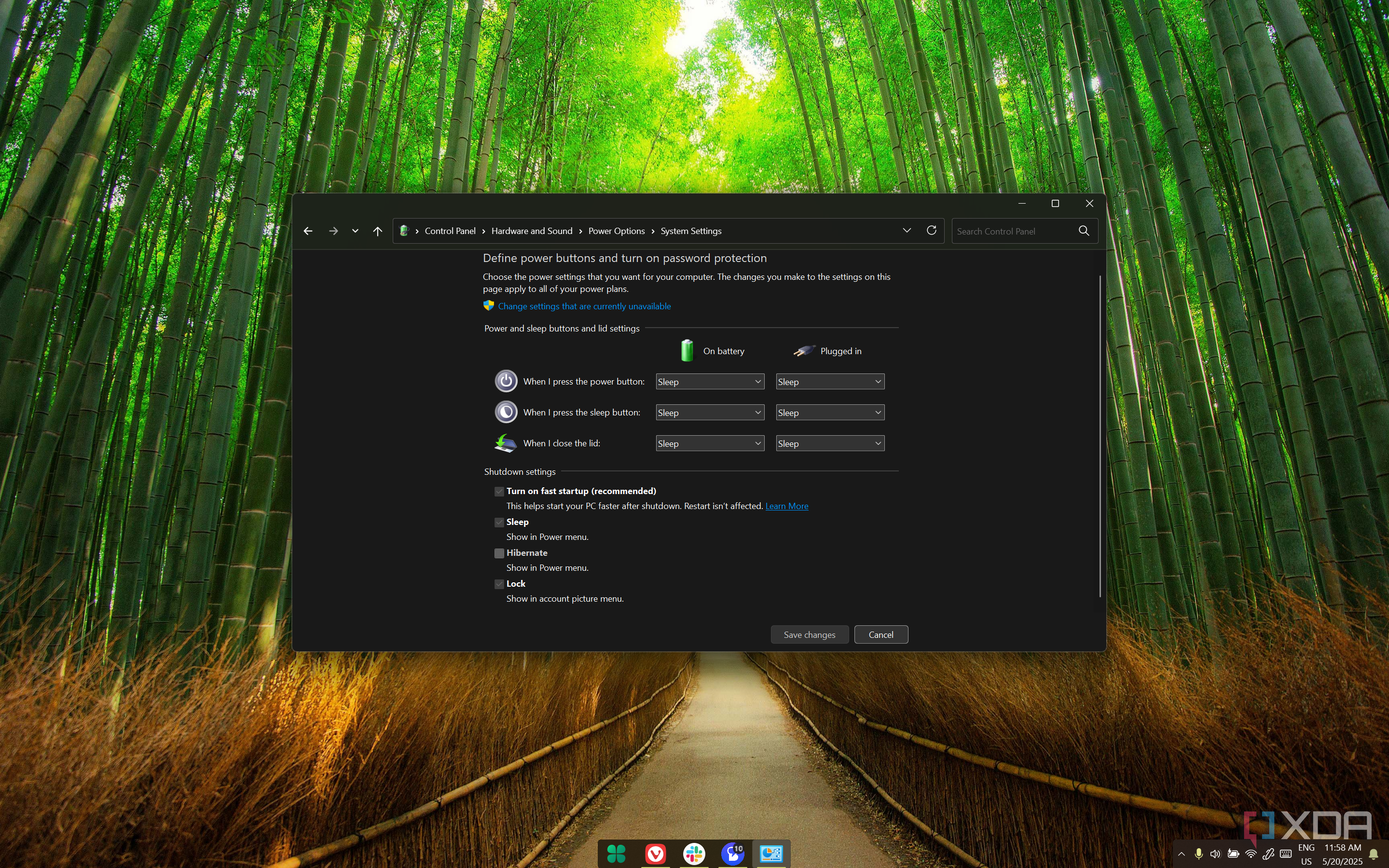Toggle the Lock checkbox

tap(499, 584)
